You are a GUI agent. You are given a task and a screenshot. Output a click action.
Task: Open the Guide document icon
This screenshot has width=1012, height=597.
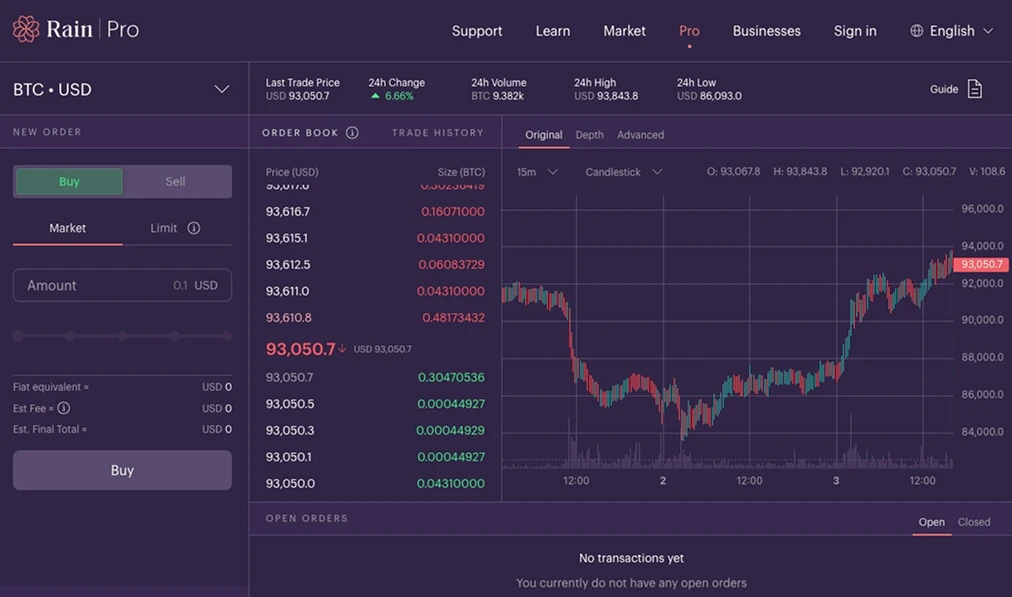pos(975,89)
